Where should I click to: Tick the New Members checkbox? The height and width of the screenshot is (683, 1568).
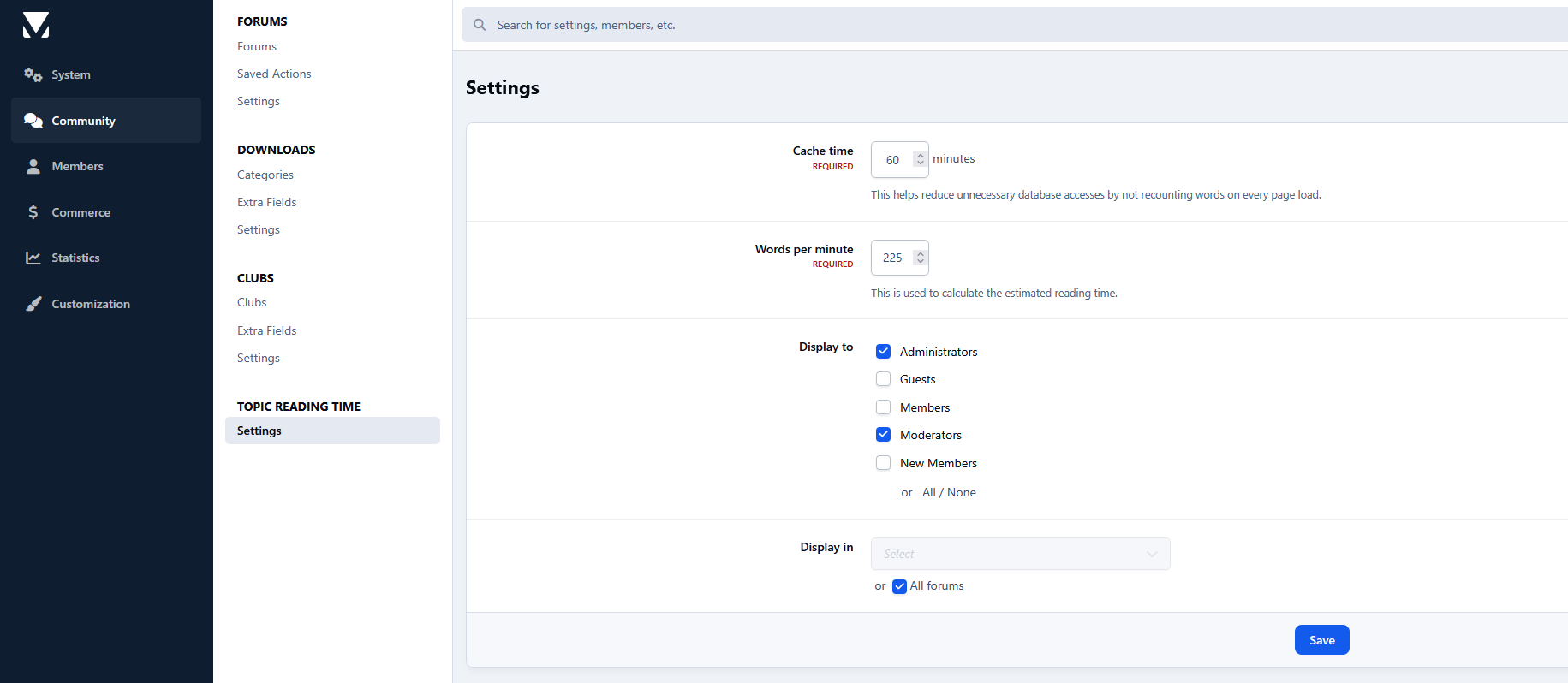(883, 463)
